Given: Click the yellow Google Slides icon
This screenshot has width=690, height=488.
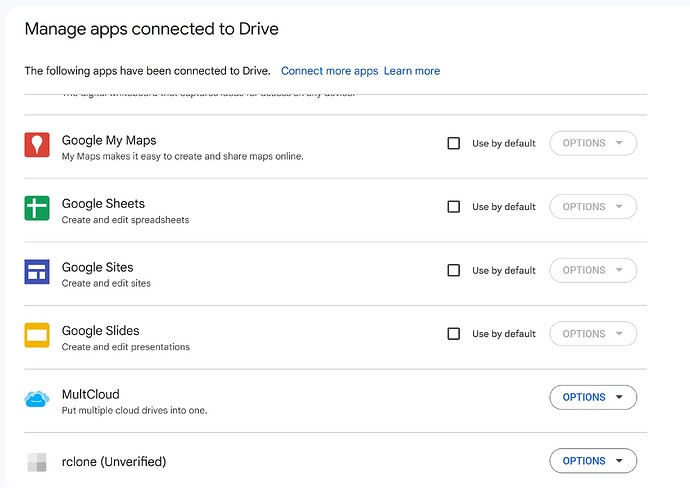Looking at the screenshot, I should pyautogui.click(x=37, y=335).
